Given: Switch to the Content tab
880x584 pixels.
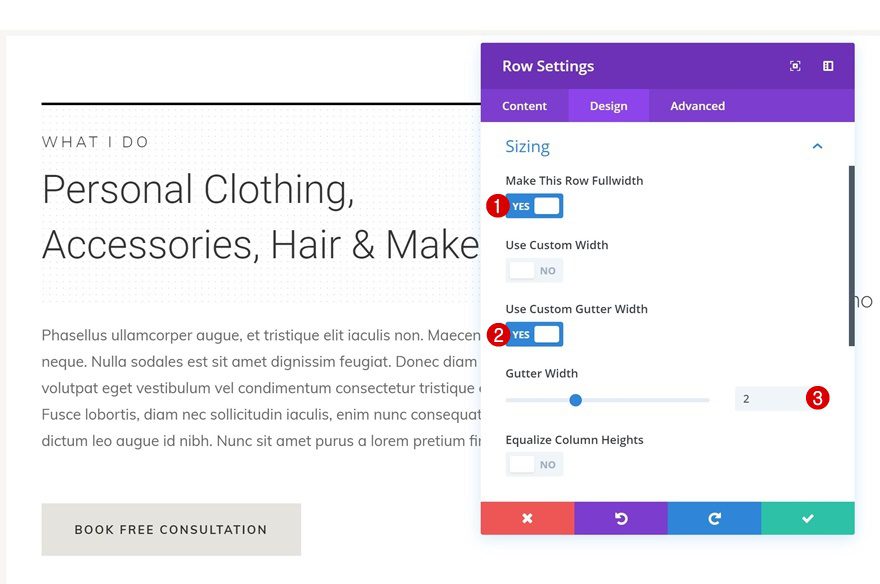Looking at the screenshot, I should 524,106.
